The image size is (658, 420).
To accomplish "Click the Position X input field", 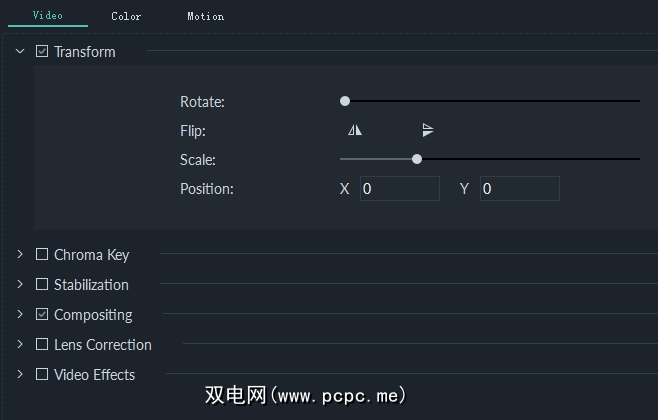I will pyautogui.click(x=399, y=189).
